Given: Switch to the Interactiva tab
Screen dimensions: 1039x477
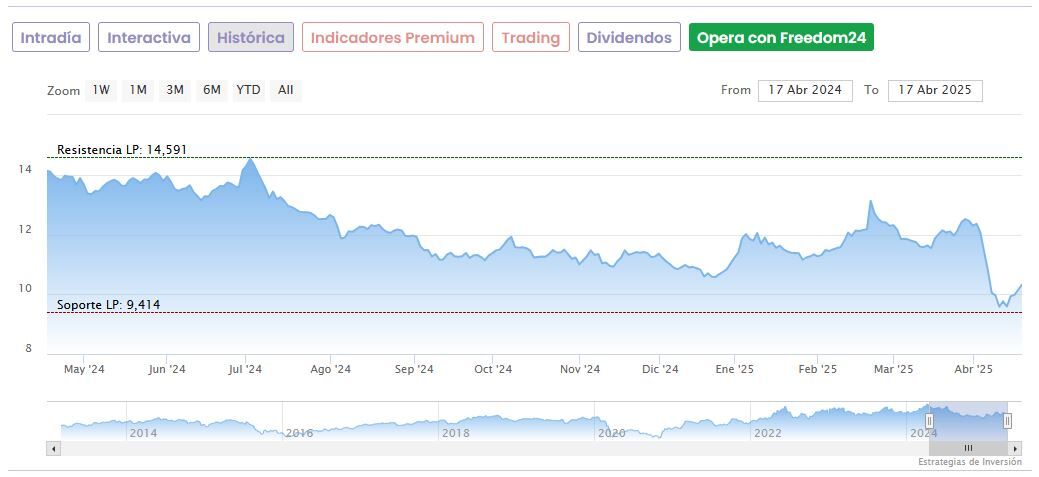Looking at the screenshot, I should click(149, 38).
